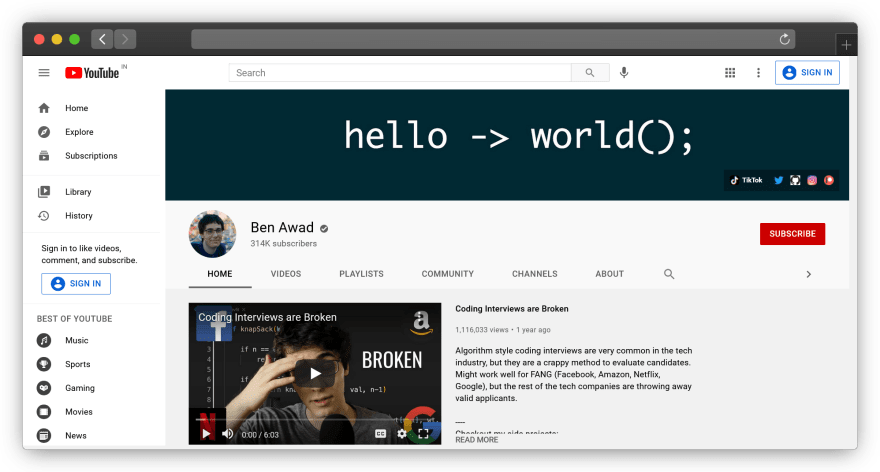The width and height of the screenshot is (880, 472).
Task: Click the Ben Awad channel name
Action: tap(282, 227)
